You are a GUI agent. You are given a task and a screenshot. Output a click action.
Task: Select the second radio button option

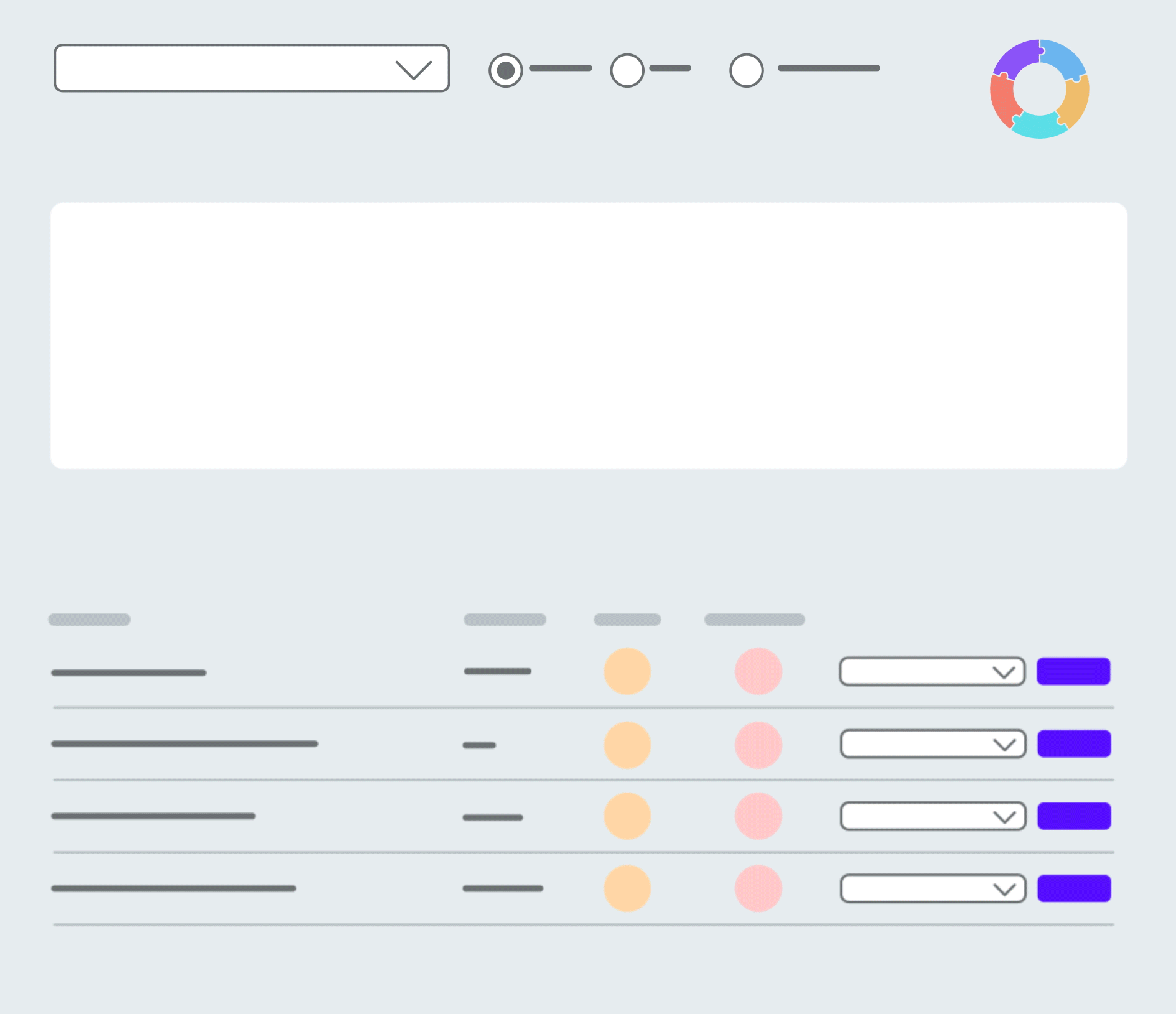(x=627, y=70)
